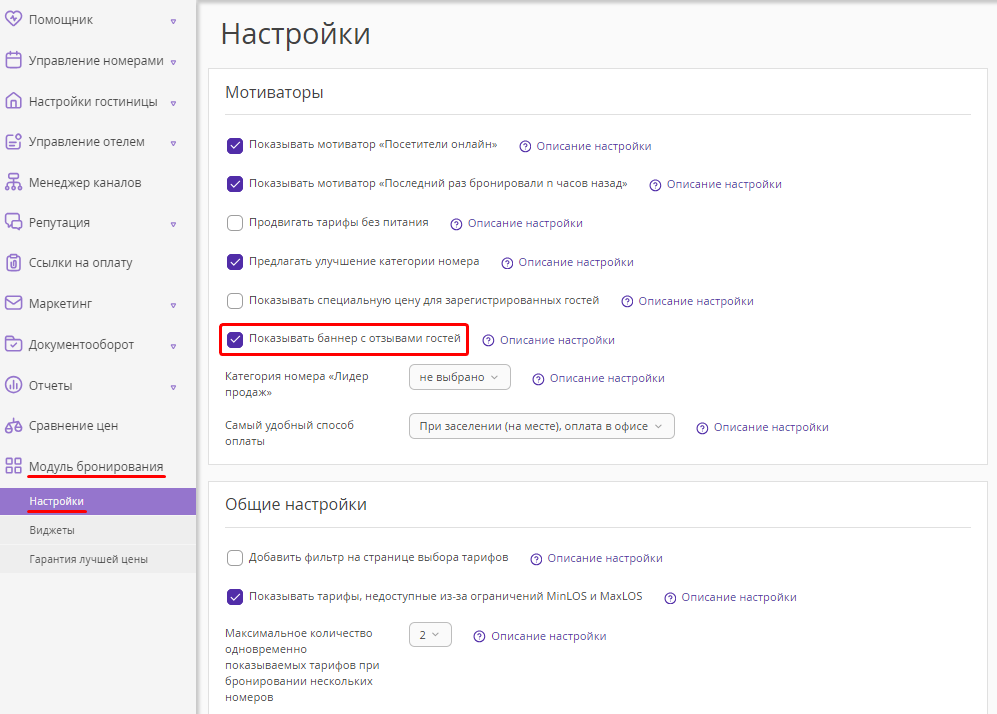Open Гарантия лучшей цены submenu item
Image resolution: width=997 pixels, height=714 pixels.
click(98, 560)
